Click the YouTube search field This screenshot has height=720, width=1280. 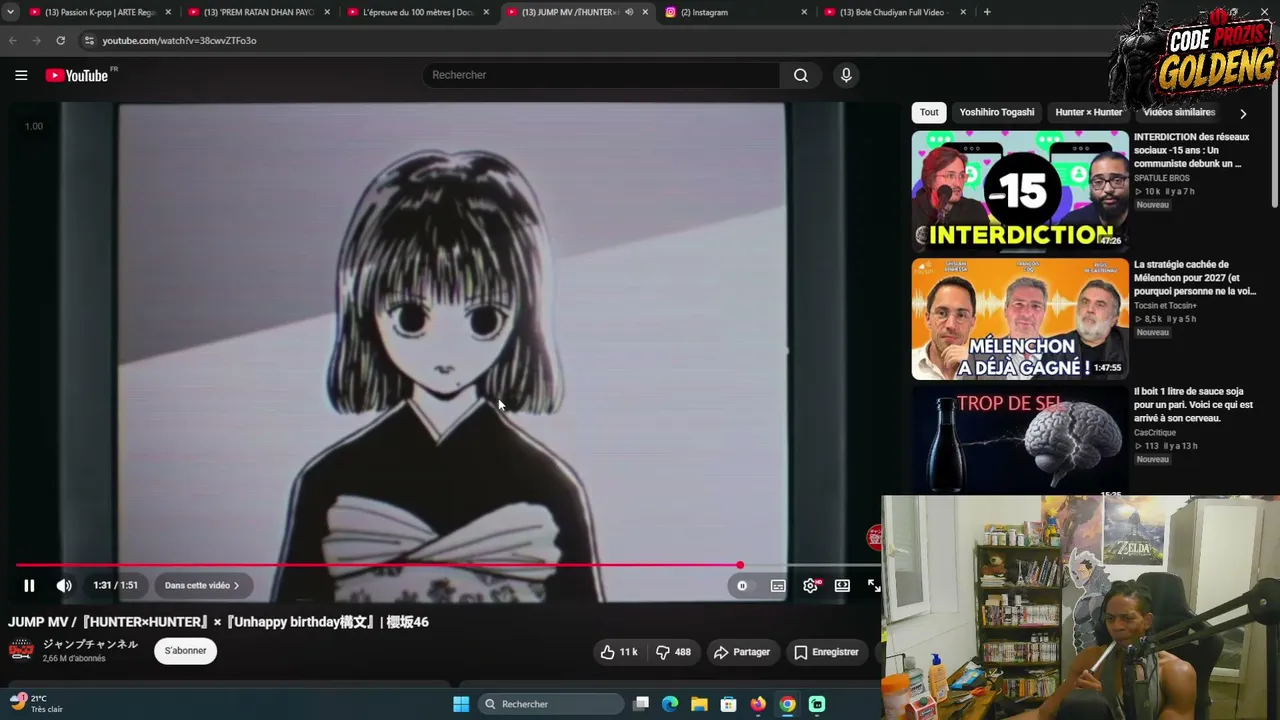point(603,75)
